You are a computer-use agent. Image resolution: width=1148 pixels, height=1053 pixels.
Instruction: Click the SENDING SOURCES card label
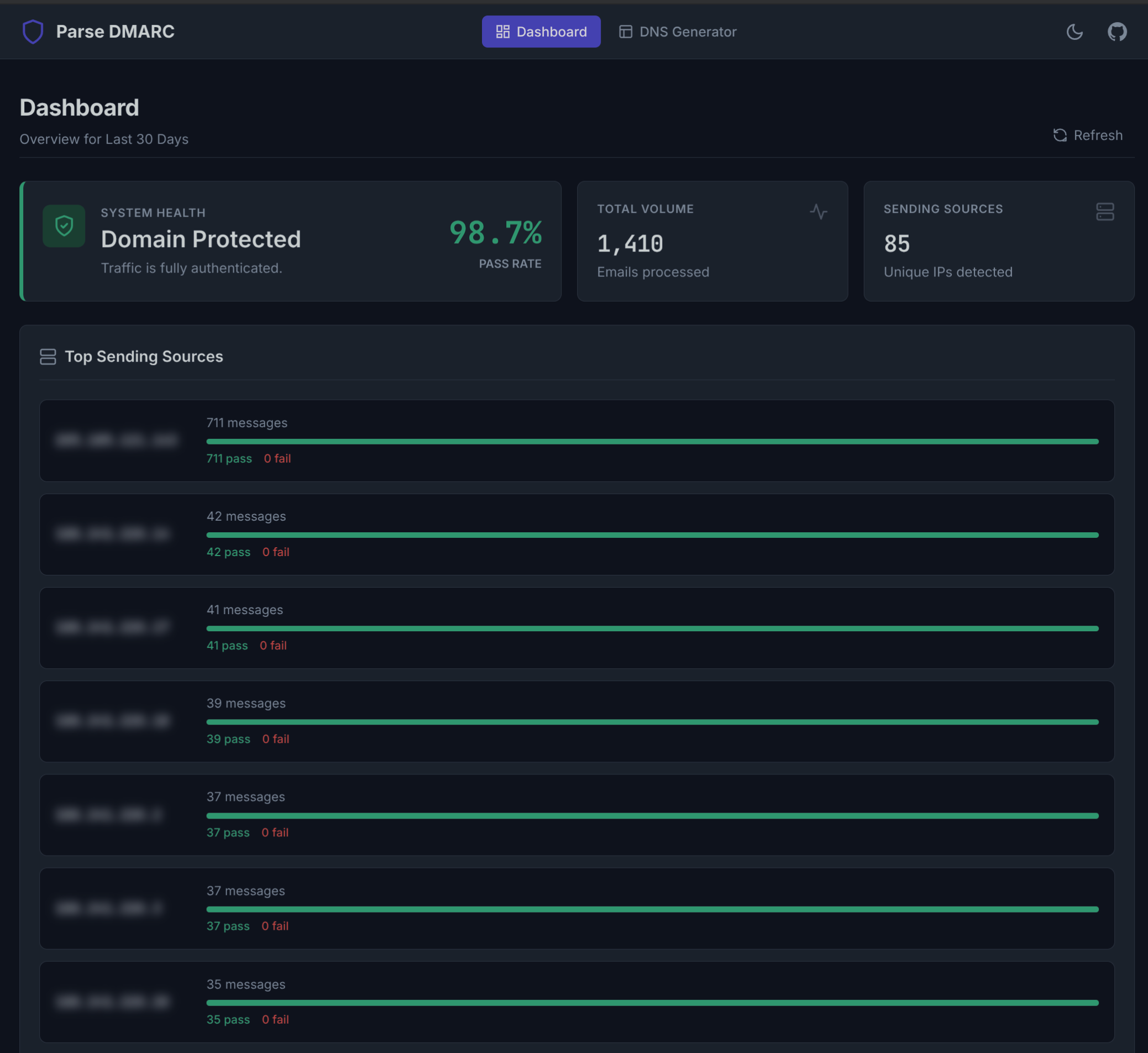tap(943, 209)
